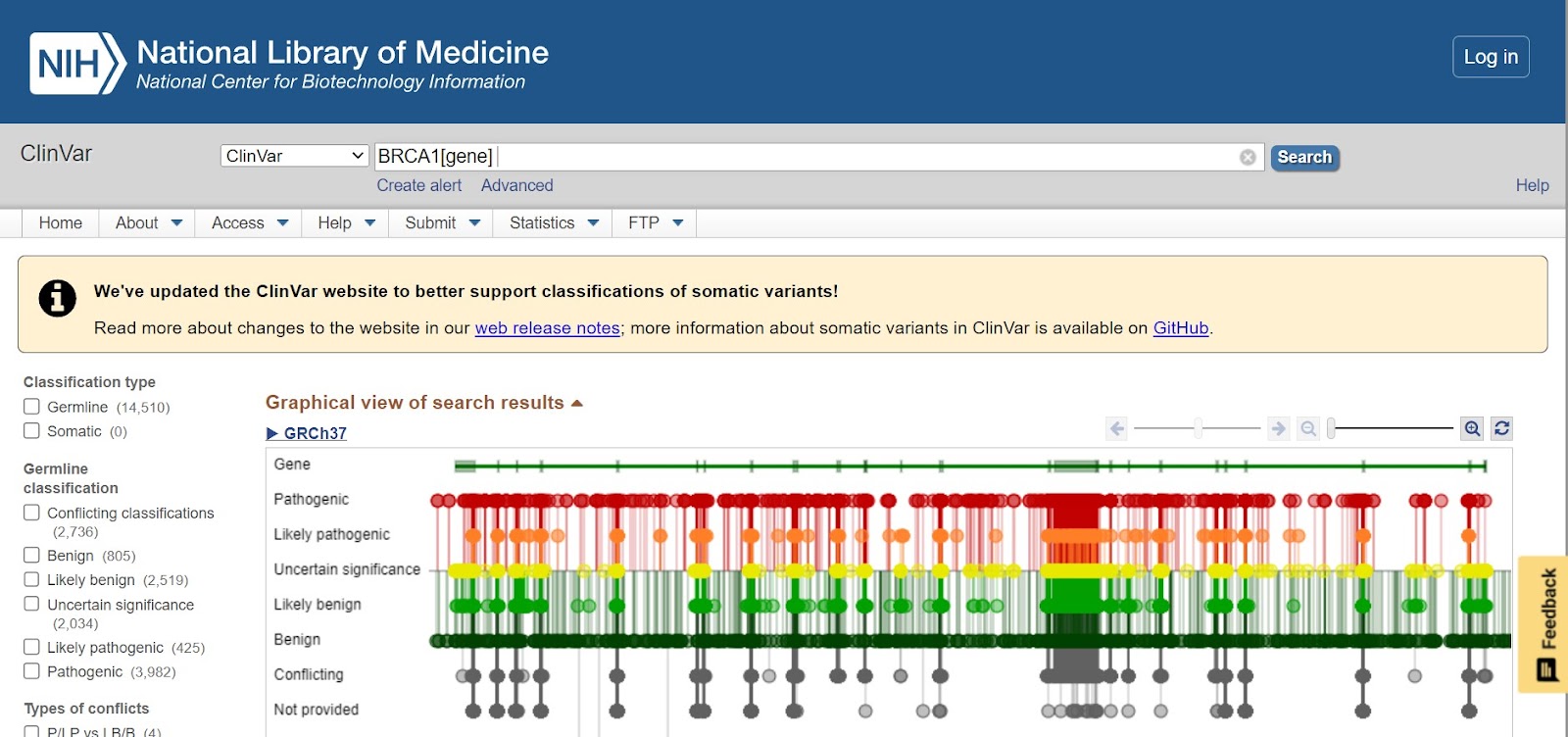The width and height of the screenshot is (1568, 737).
Task: Refresh the graphical view
Action: [x=1501, y=428]
